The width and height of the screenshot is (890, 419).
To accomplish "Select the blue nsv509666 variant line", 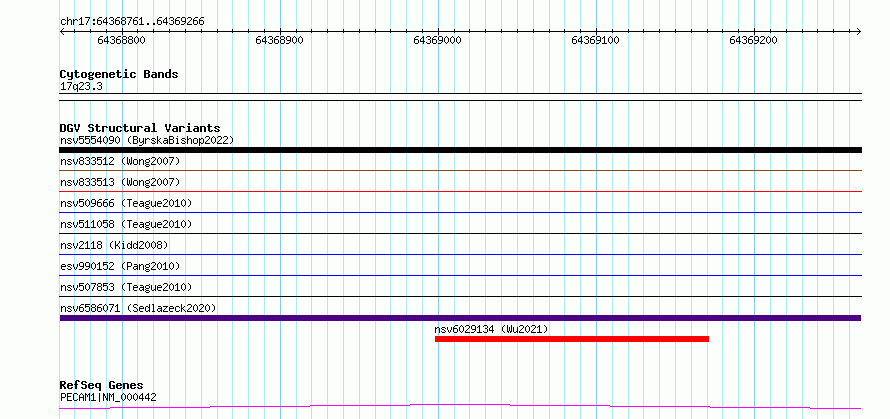I will pyautogui.click(x=460, y=212).
